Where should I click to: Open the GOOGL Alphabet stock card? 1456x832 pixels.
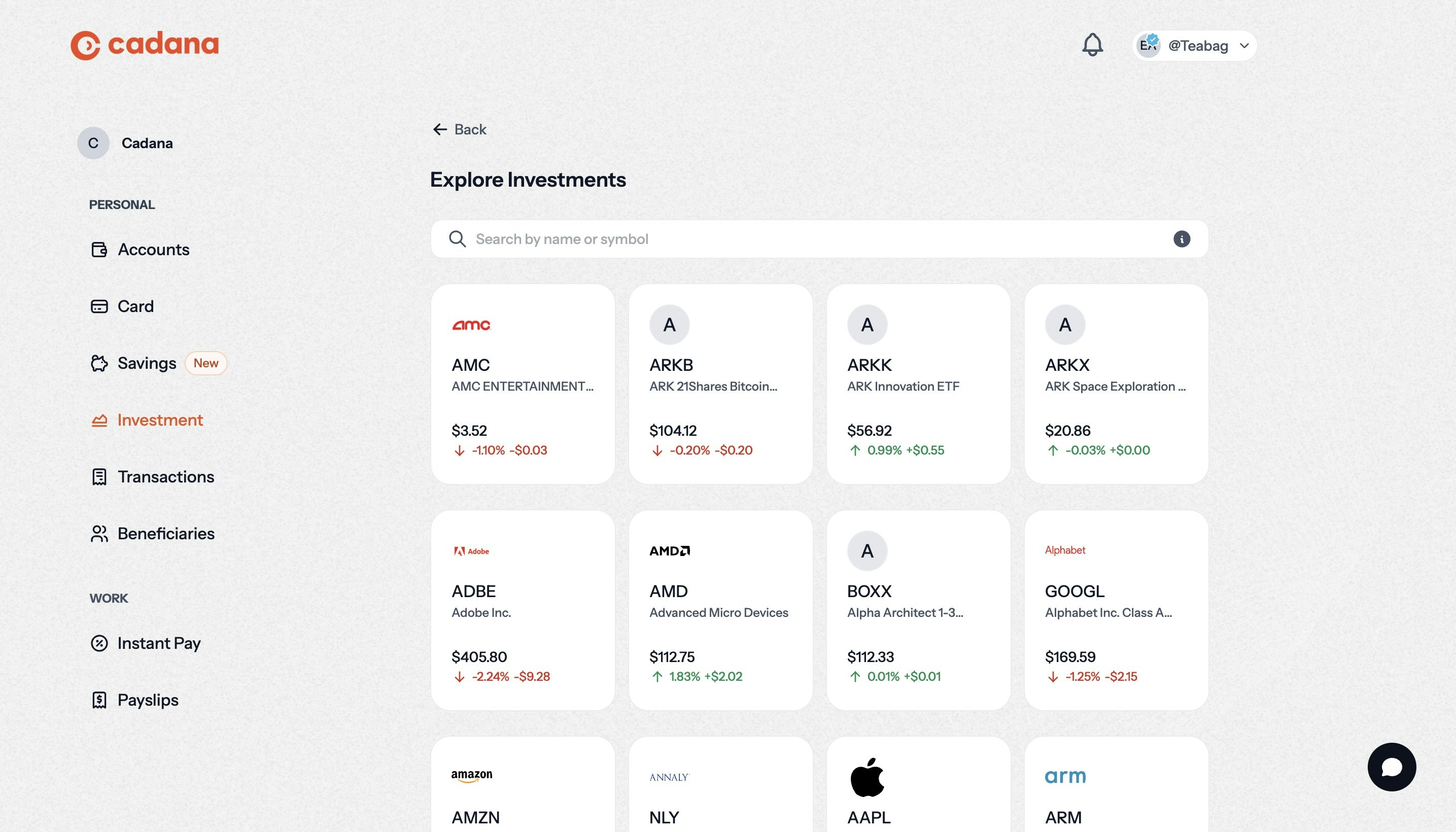(1116, 610)
